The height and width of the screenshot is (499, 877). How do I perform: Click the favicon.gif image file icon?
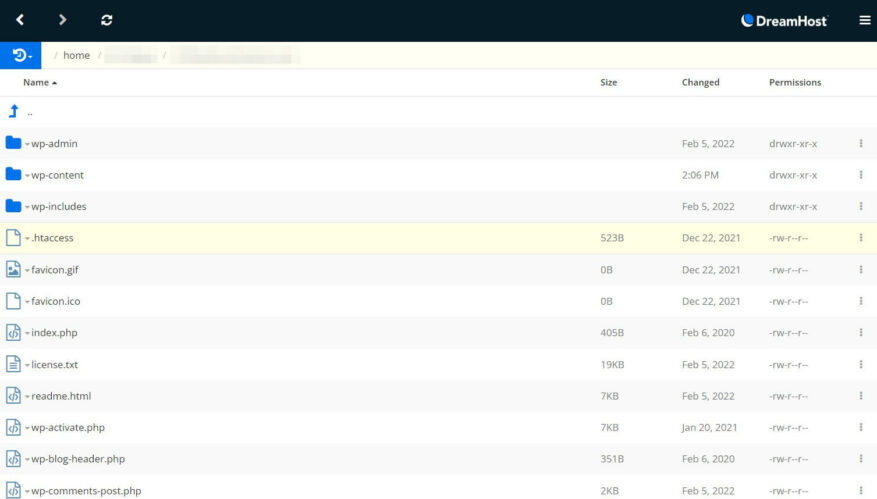13,270
